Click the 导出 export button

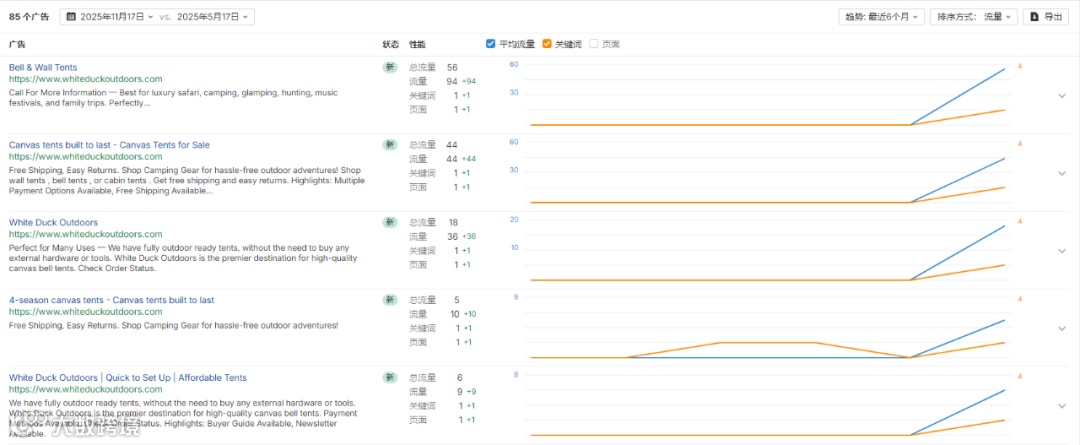click(1046, 17)
